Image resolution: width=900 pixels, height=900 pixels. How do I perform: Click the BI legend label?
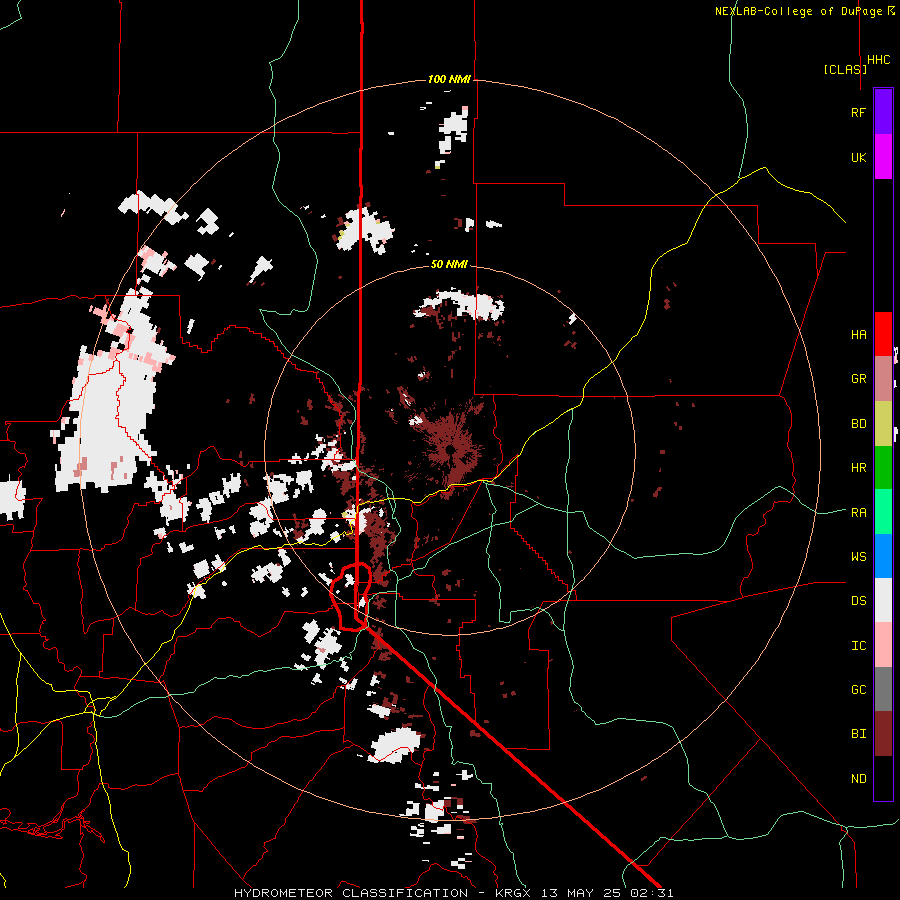[x=858, y=734]
